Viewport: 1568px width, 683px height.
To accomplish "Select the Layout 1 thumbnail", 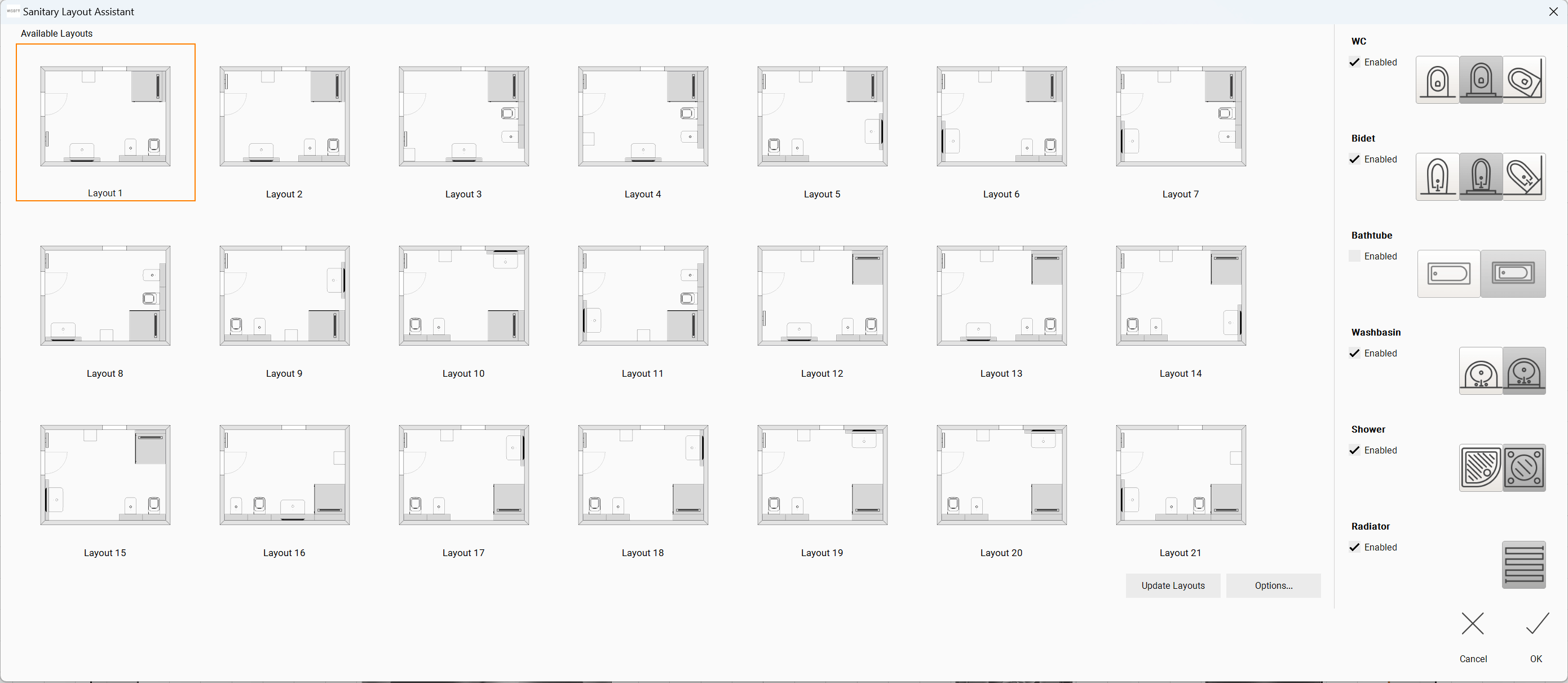I will pyautogui.click(x=105, y=116).
